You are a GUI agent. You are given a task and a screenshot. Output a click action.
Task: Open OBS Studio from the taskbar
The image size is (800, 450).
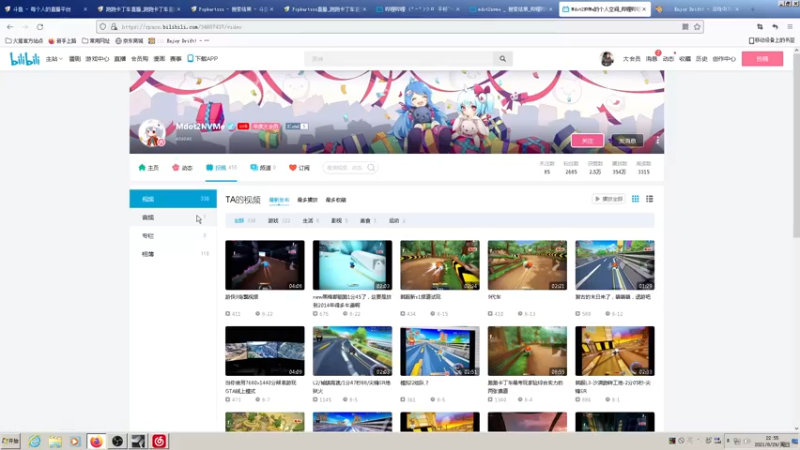pos(117,441)
